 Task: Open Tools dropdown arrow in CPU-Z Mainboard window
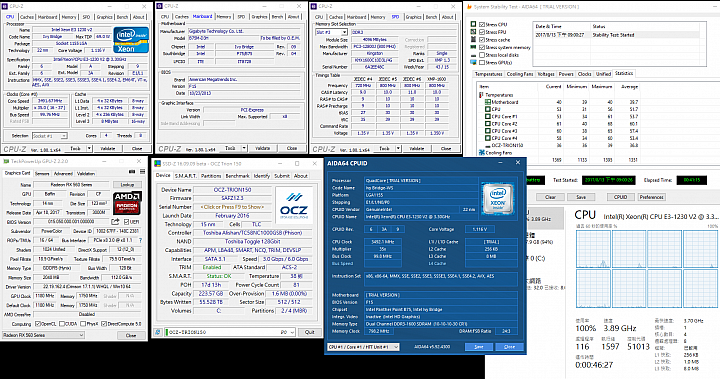[244, 148]
